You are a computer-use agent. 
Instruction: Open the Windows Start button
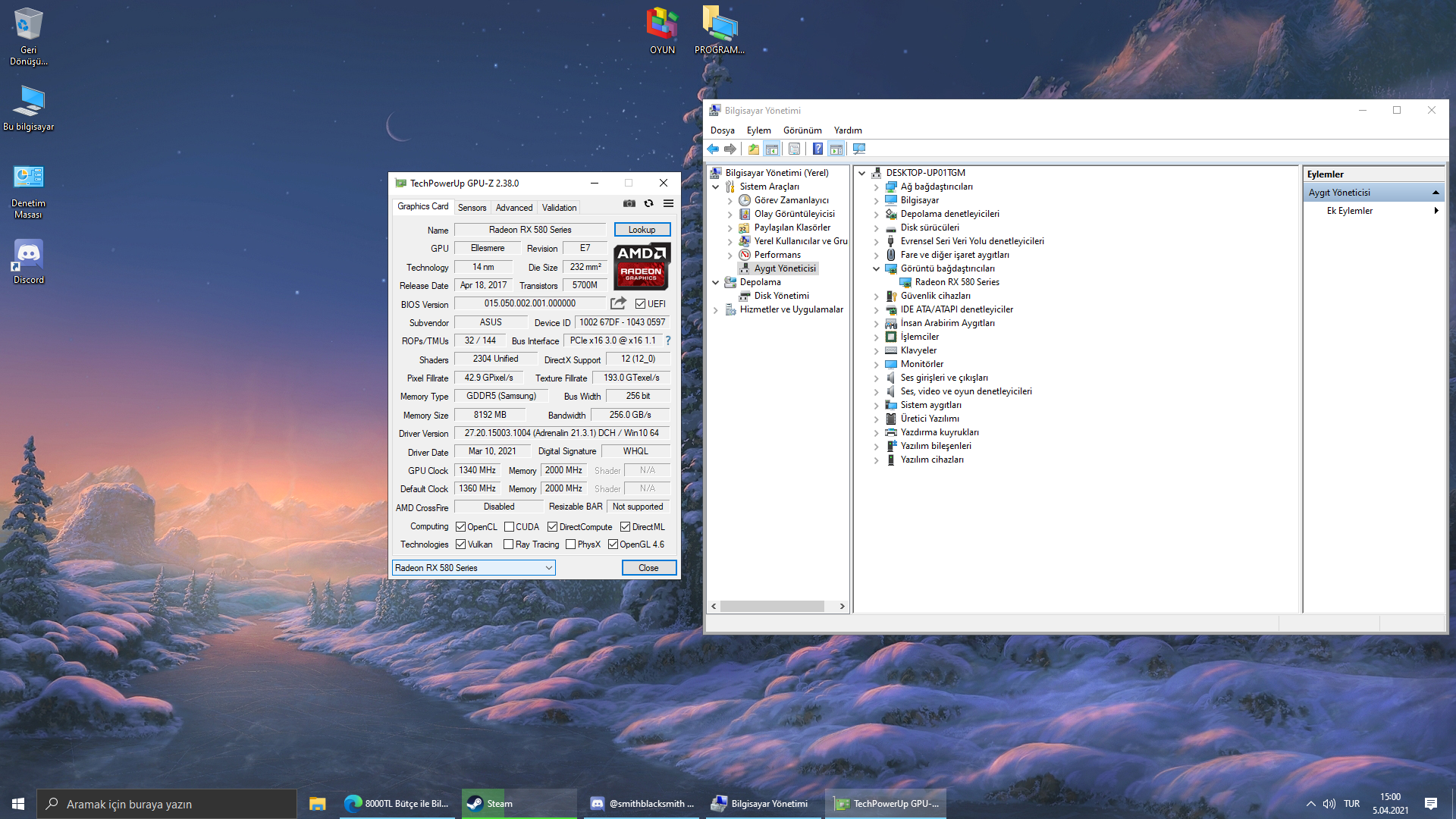(18, 804)
